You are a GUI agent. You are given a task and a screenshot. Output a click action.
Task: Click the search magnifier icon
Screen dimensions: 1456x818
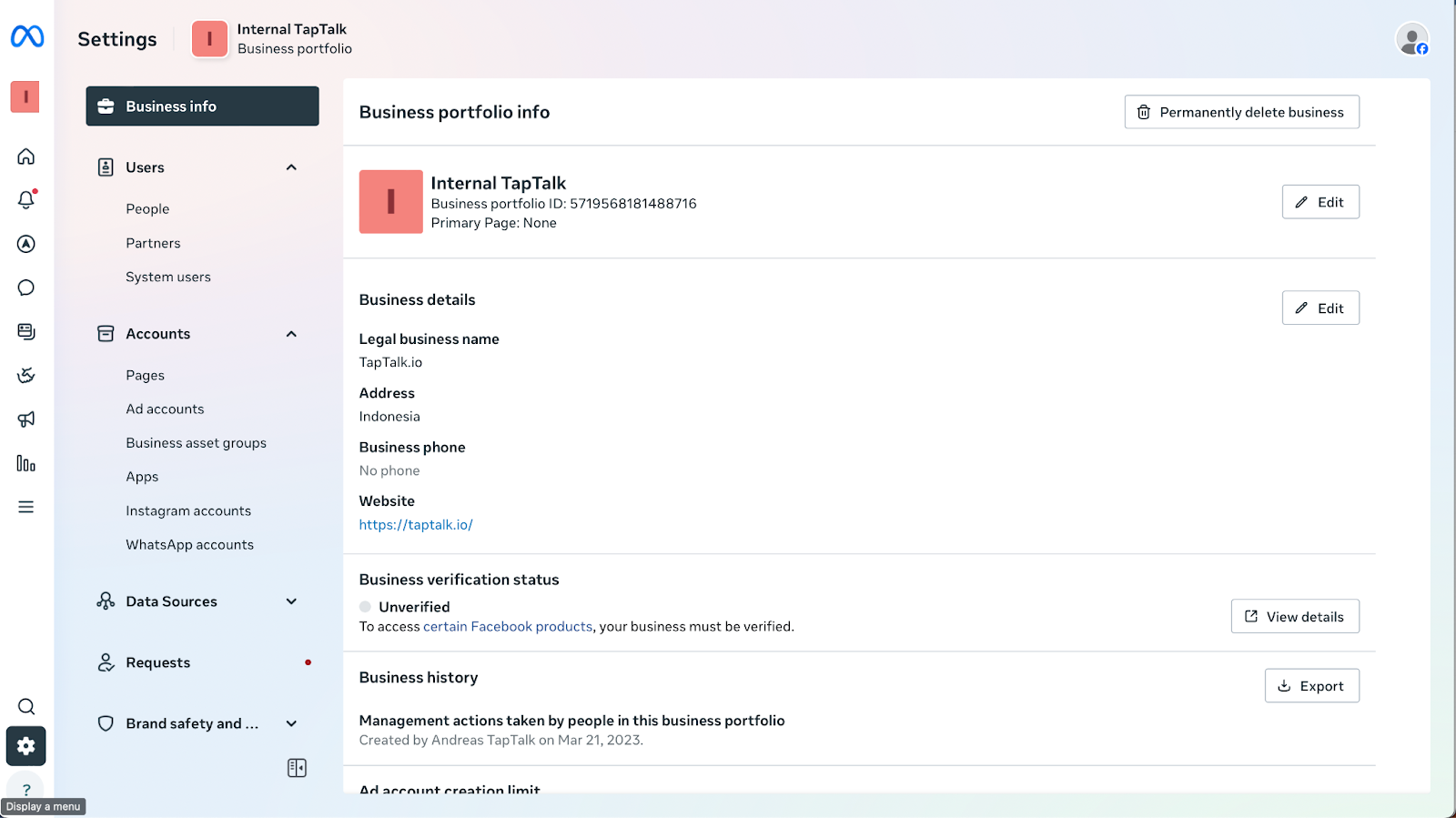pyautogui.click(x=26, y=706)
